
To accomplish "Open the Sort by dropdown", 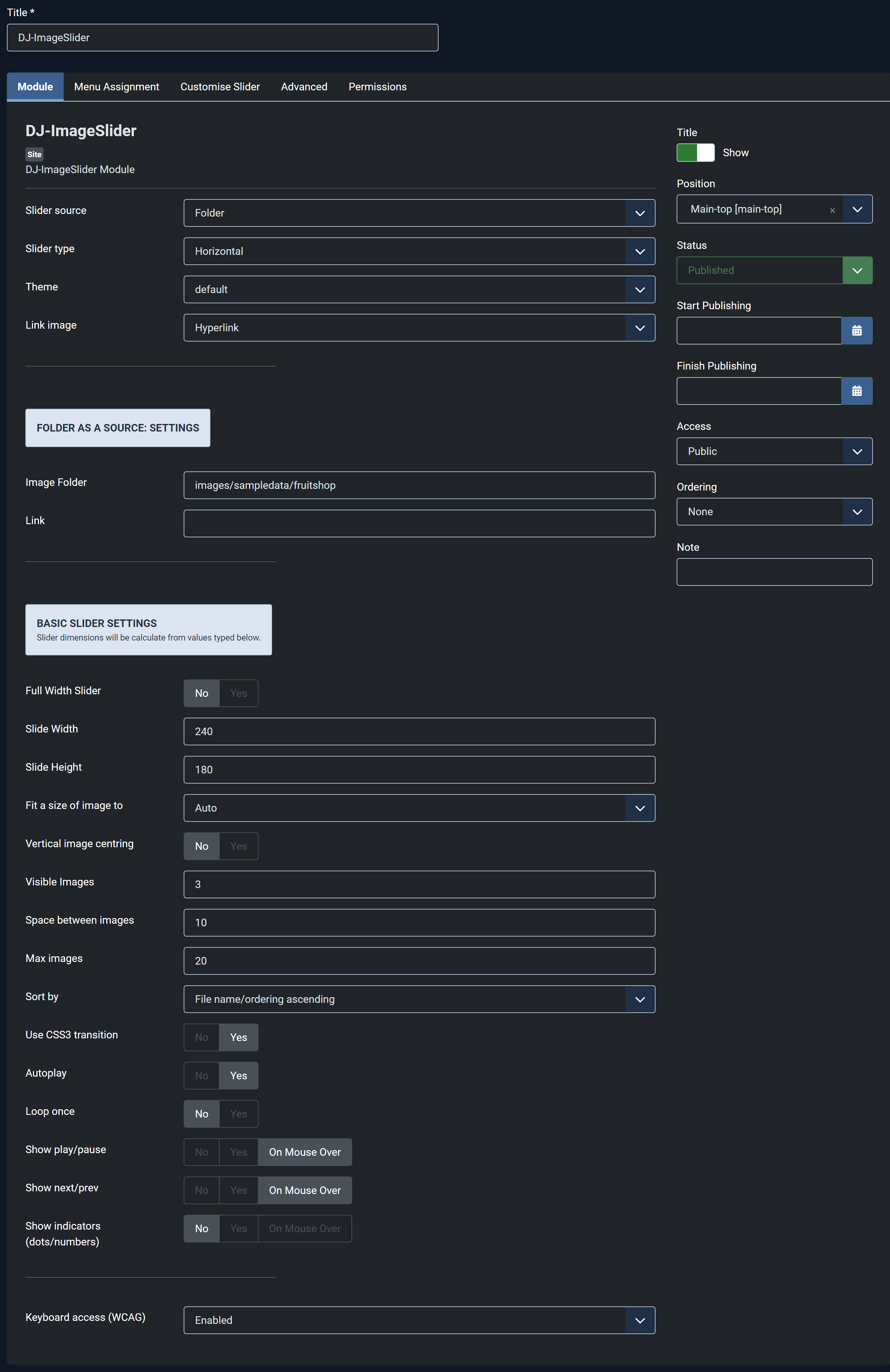I will pyautogui.click(x=419, y=999).
